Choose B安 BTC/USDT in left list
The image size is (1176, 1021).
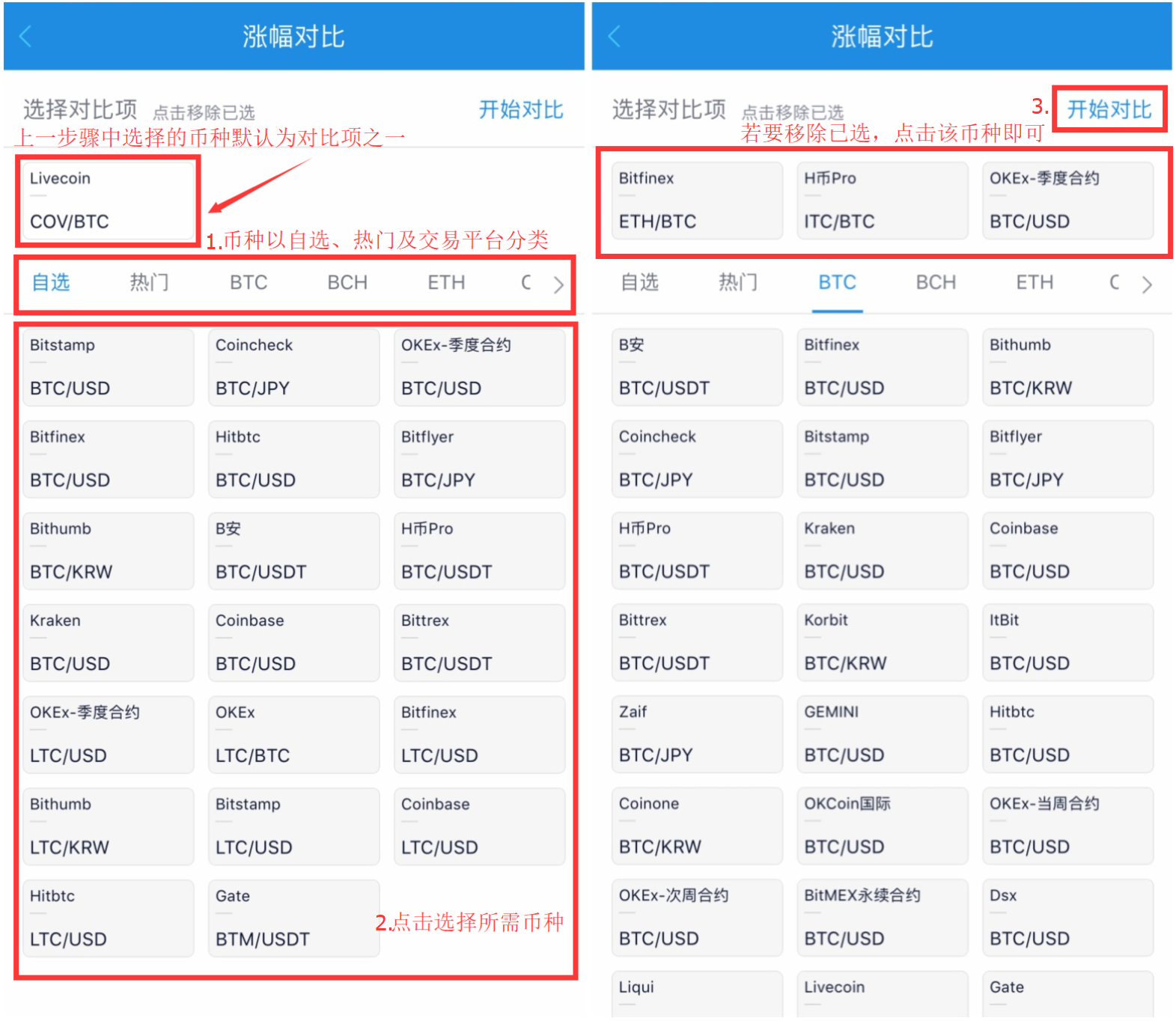pyautogui.click(x=293, y=551)
